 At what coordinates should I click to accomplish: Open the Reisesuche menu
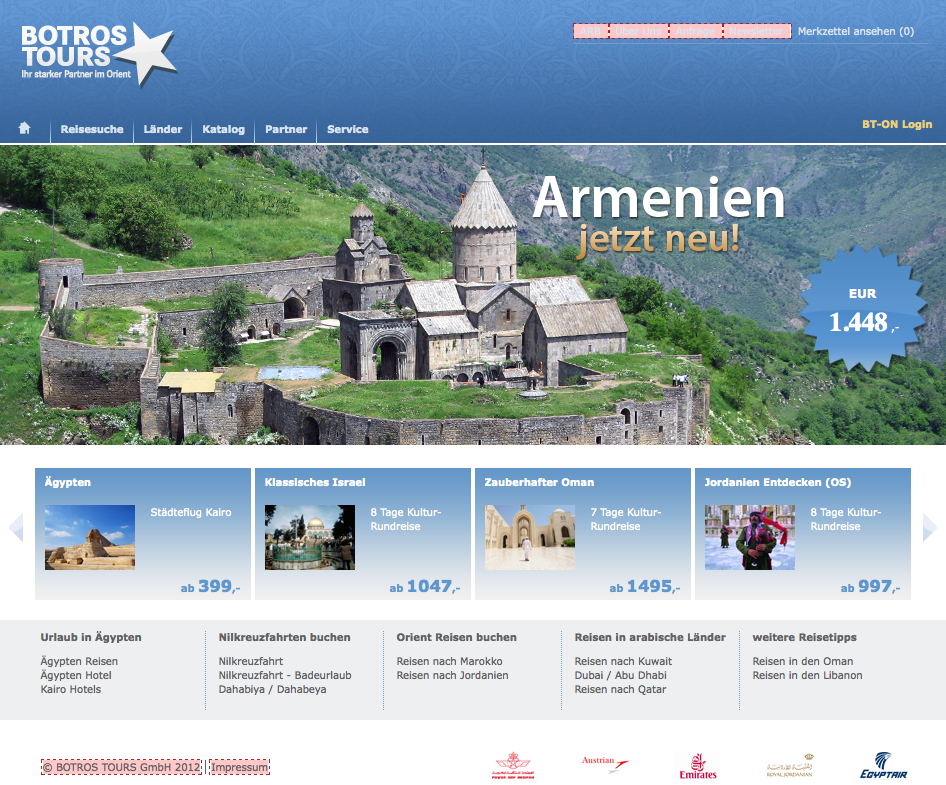[x=92, y=129]
